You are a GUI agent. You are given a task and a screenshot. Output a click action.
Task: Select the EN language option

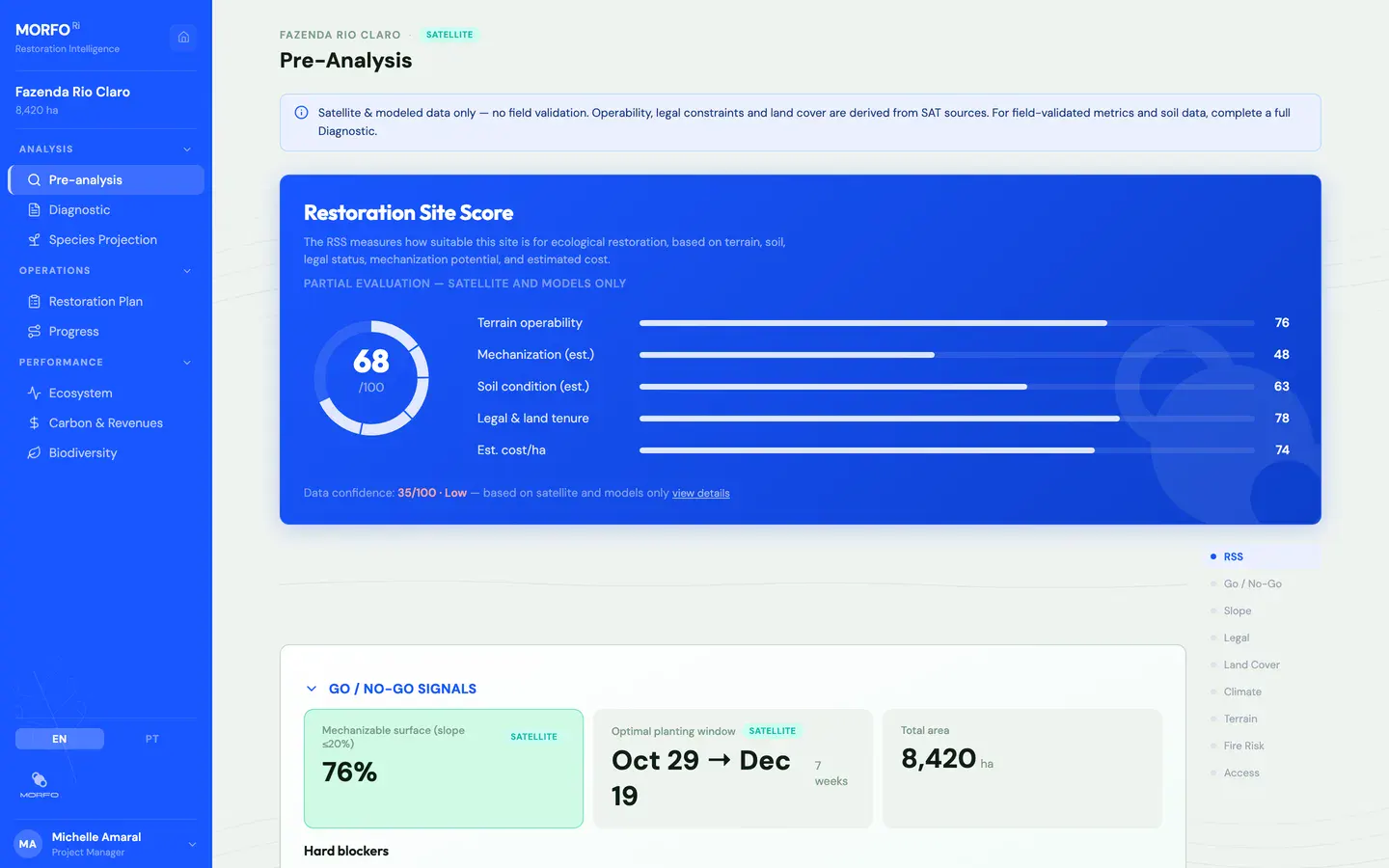(x=60, y=739)
